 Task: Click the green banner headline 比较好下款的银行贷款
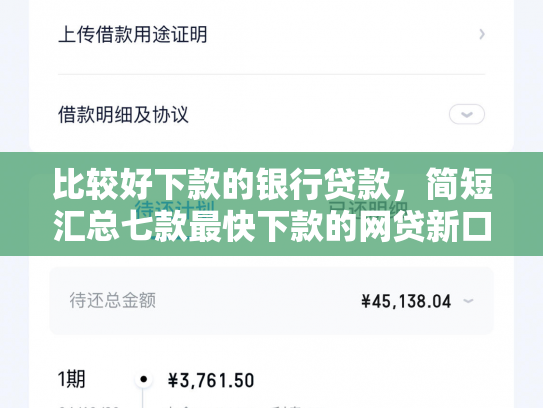pos(224,184)
